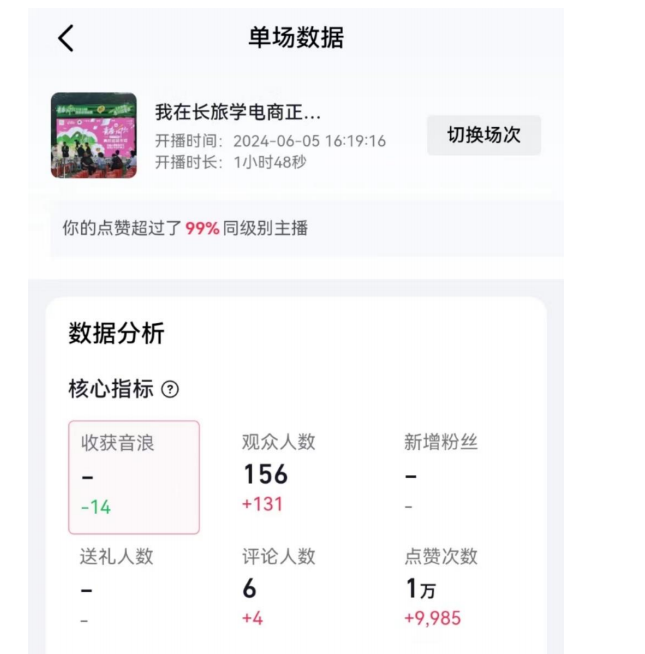This screenshot has height=654, width=645.
Task: Click the livestream title 我在长旅学电商正...
Action: (x=238, y=113)
